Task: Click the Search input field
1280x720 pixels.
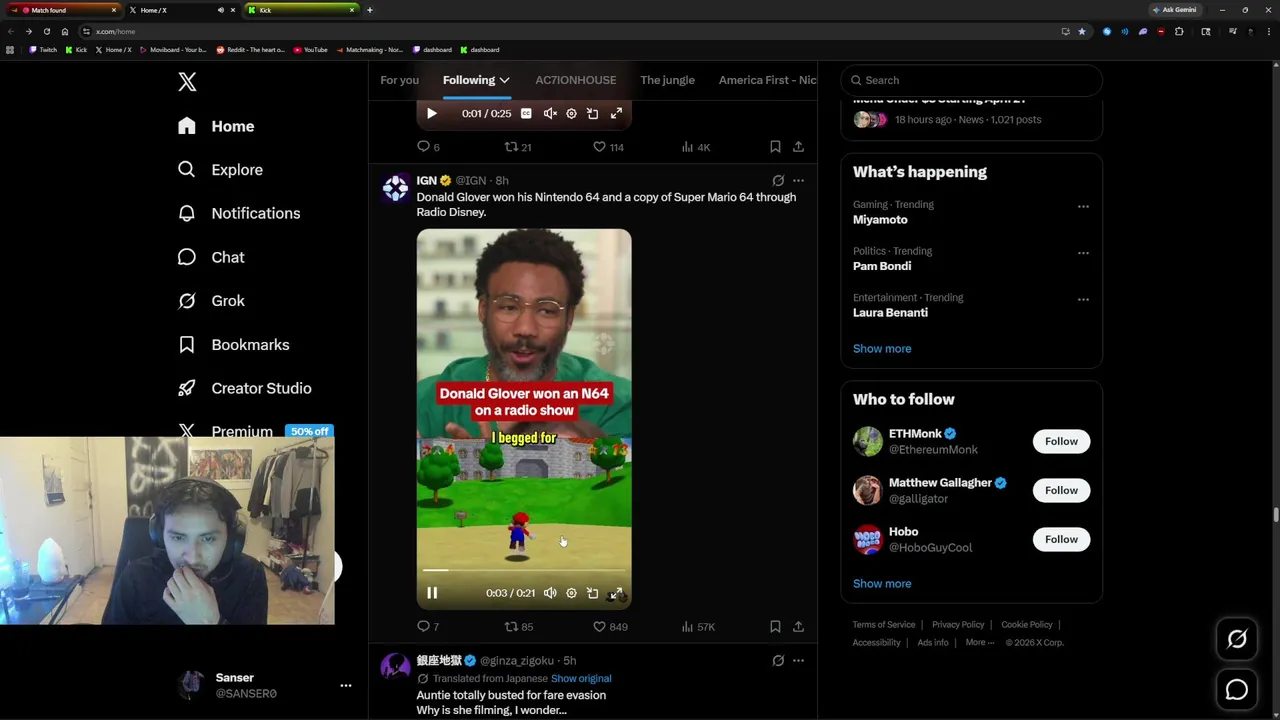Action: click(x=971, y=80)
